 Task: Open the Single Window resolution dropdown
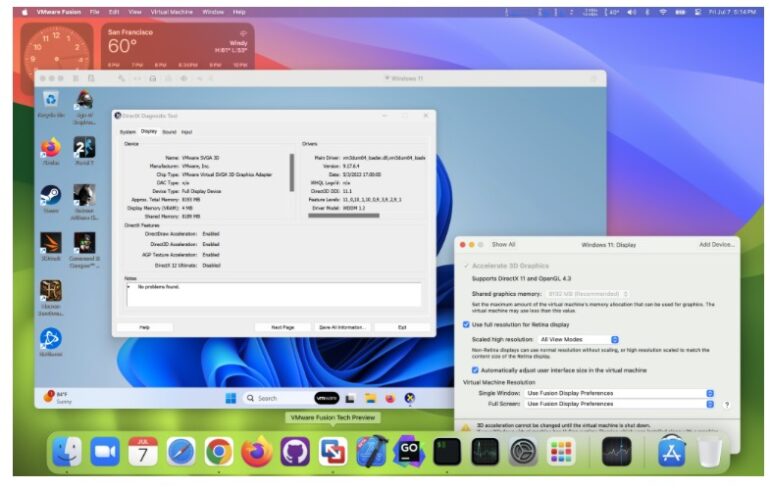click(x=619, y=393)
